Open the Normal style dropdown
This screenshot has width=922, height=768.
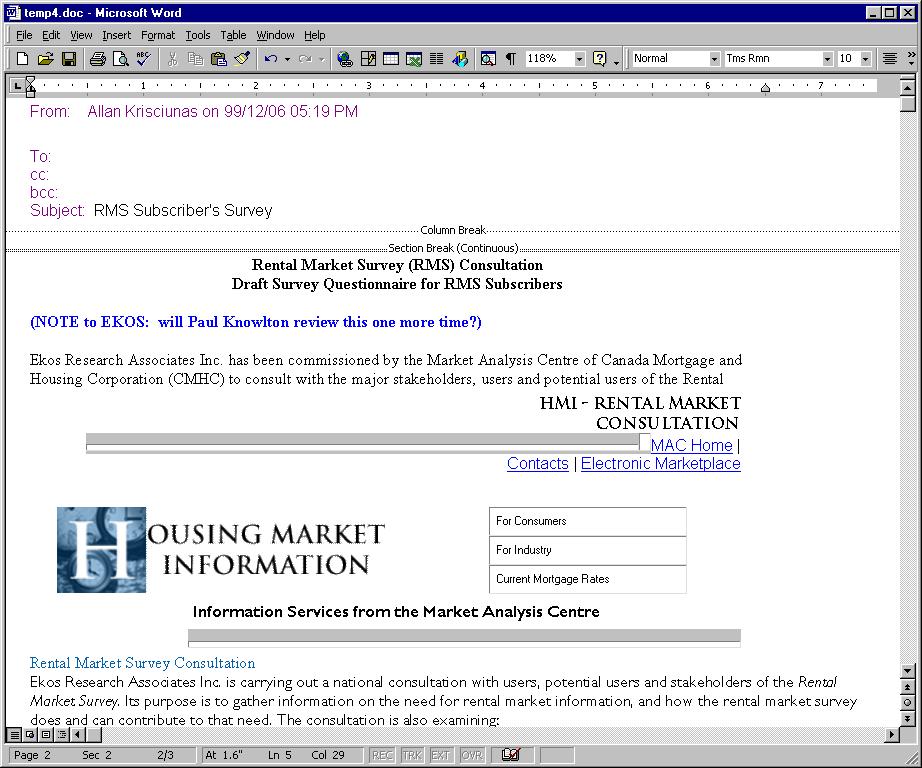[714, 59]
